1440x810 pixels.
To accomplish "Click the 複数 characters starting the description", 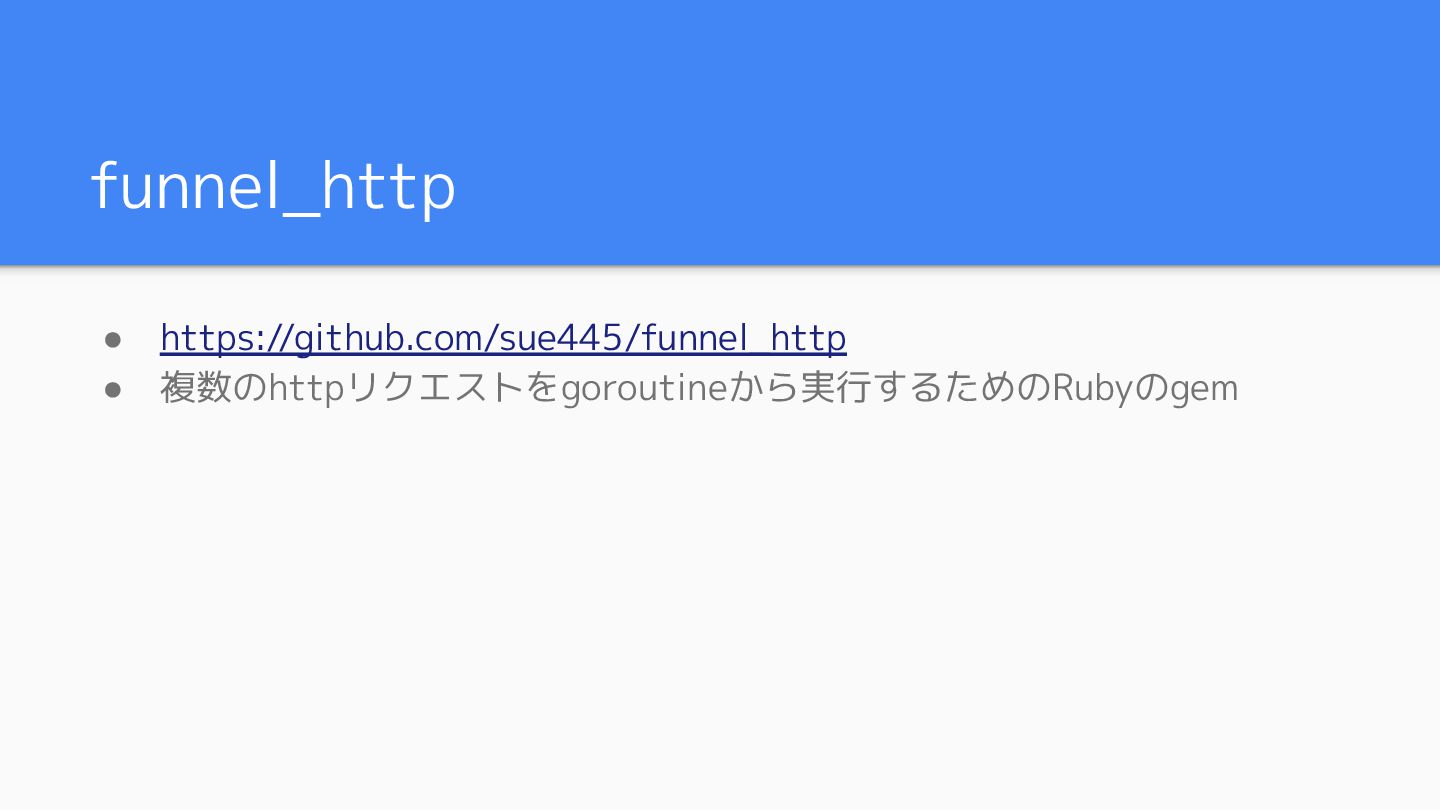I will click(196, 388).
